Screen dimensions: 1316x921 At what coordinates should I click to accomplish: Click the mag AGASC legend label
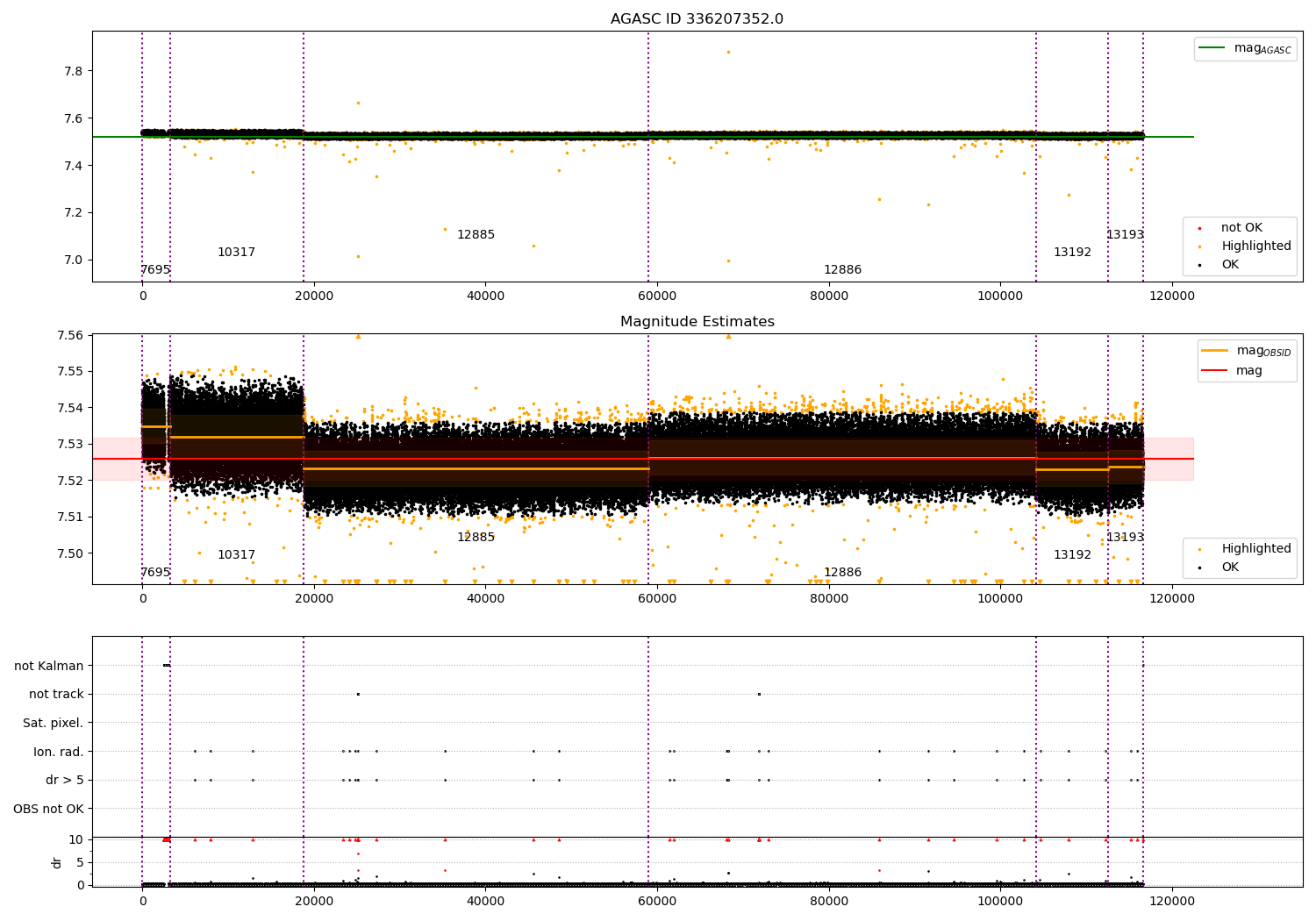tap(1262, 48)
